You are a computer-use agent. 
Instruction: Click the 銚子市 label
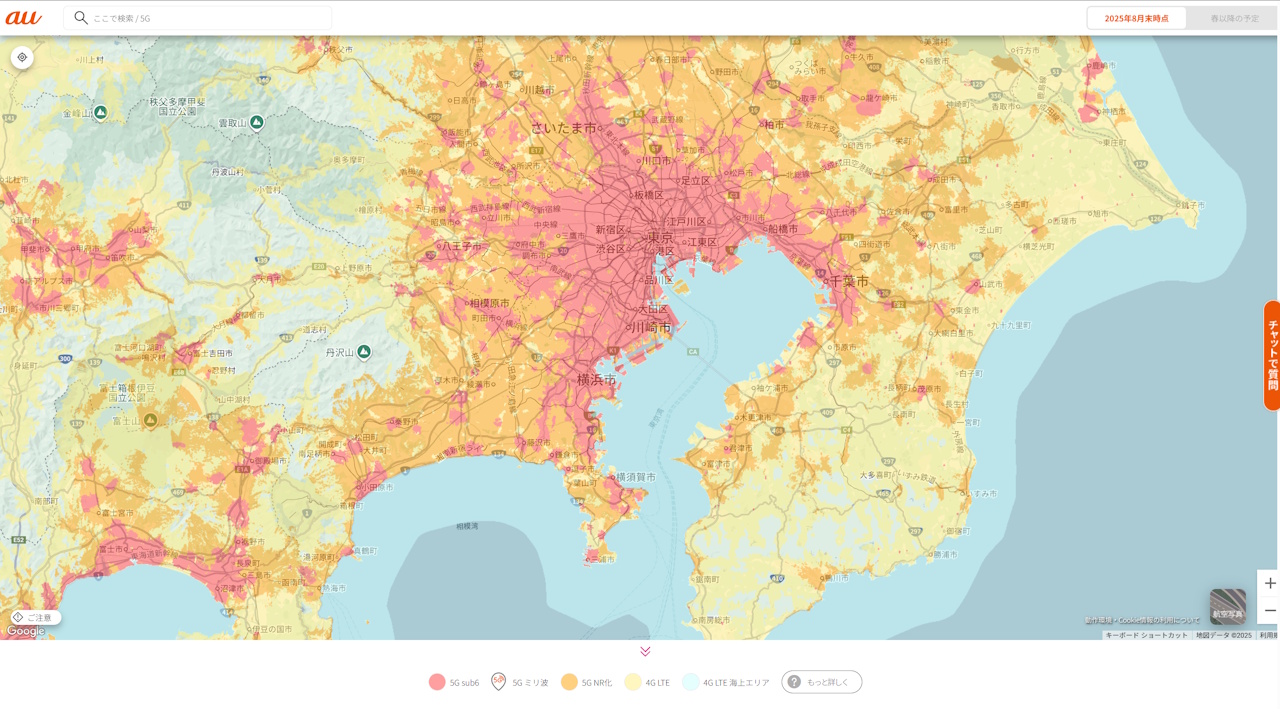pyautogui.click(x=1192, y=204)
